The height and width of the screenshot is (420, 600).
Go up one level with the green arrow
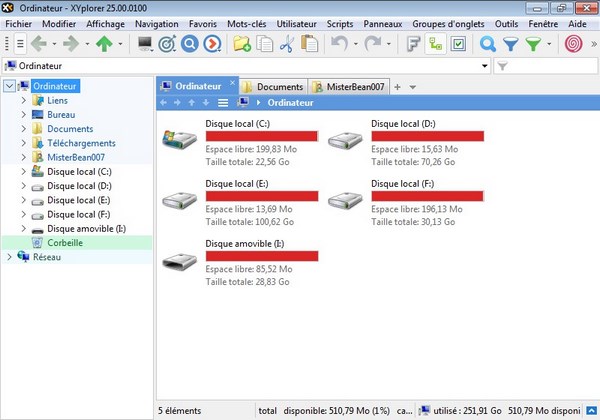click(104, 44)
